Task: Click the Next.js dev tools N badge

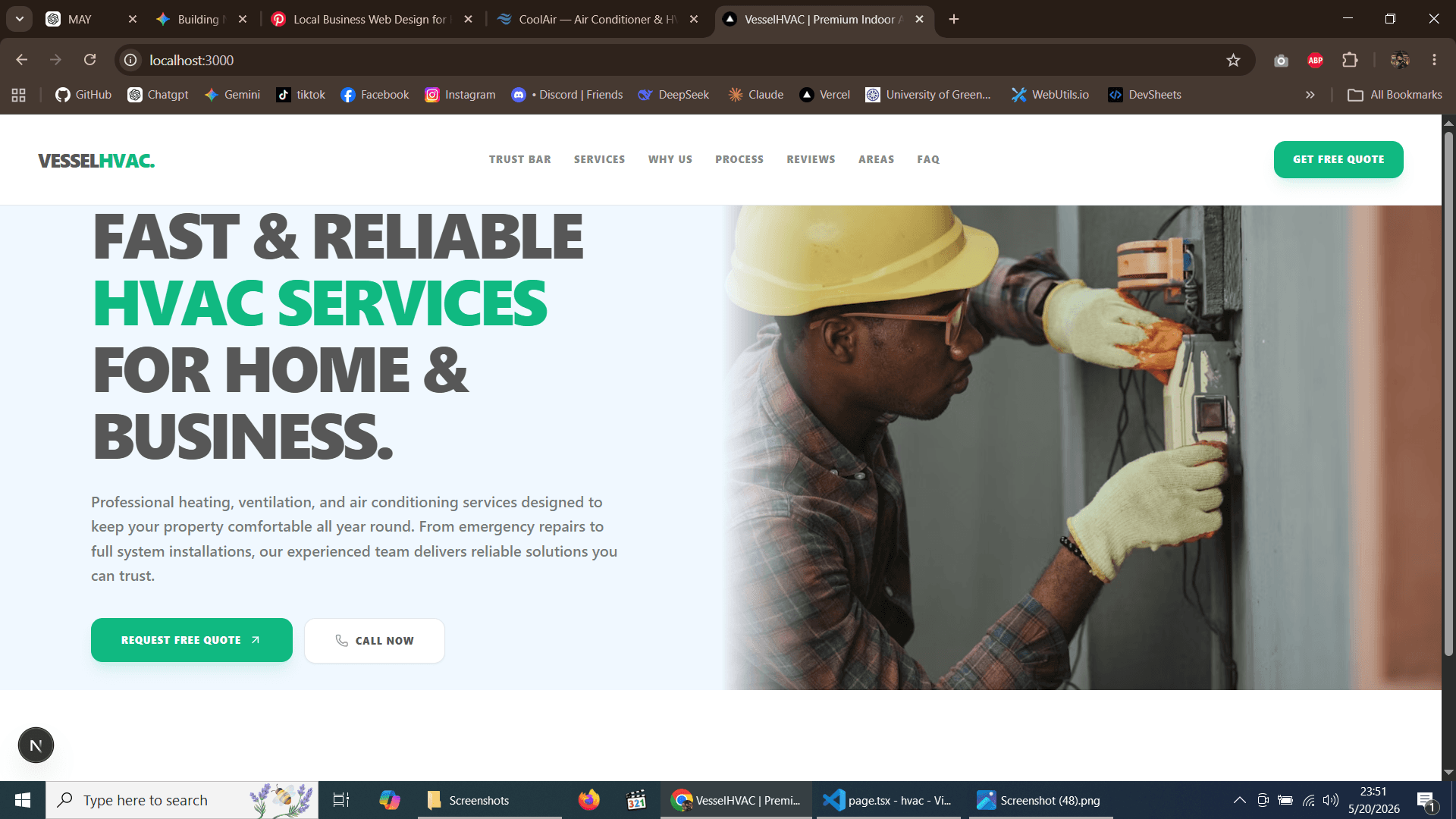Action: click(36, 745)
